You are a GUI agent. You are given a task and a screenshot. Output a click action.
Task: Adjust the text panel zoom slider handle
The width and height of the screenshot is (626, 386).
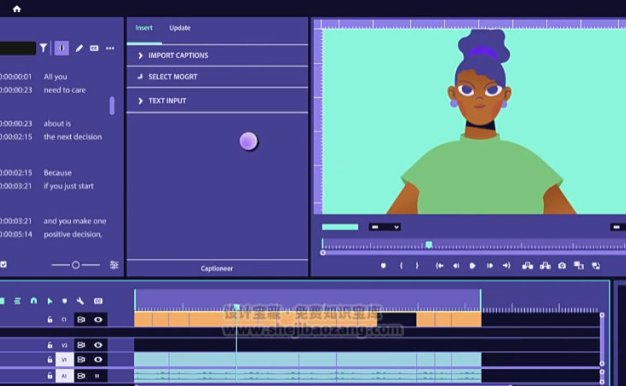click(76, 265)
